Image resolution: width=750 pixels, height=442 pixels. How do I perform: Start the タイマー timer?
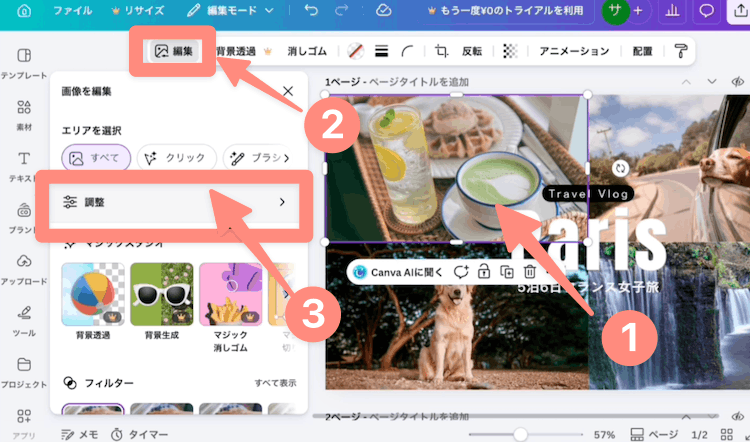click(x=140, y=434)
